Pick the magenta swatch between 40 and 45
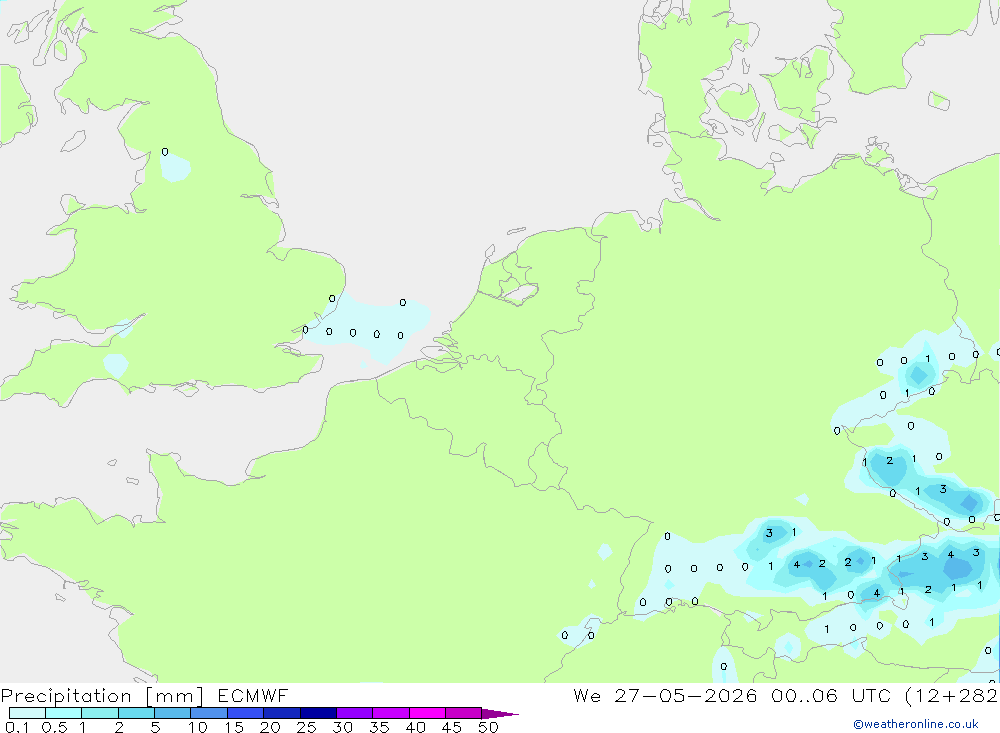Viewport: 1000px width, 733px height. pyautogui.click(x=427, y=713)
